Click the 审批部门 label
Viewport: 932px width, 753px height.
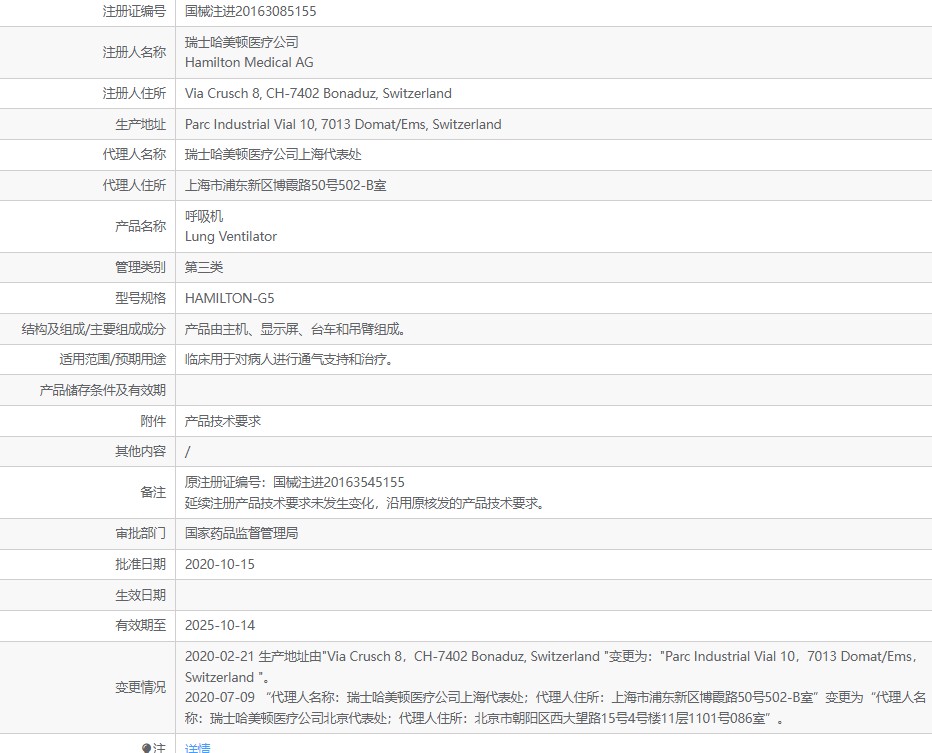(141, 534)
